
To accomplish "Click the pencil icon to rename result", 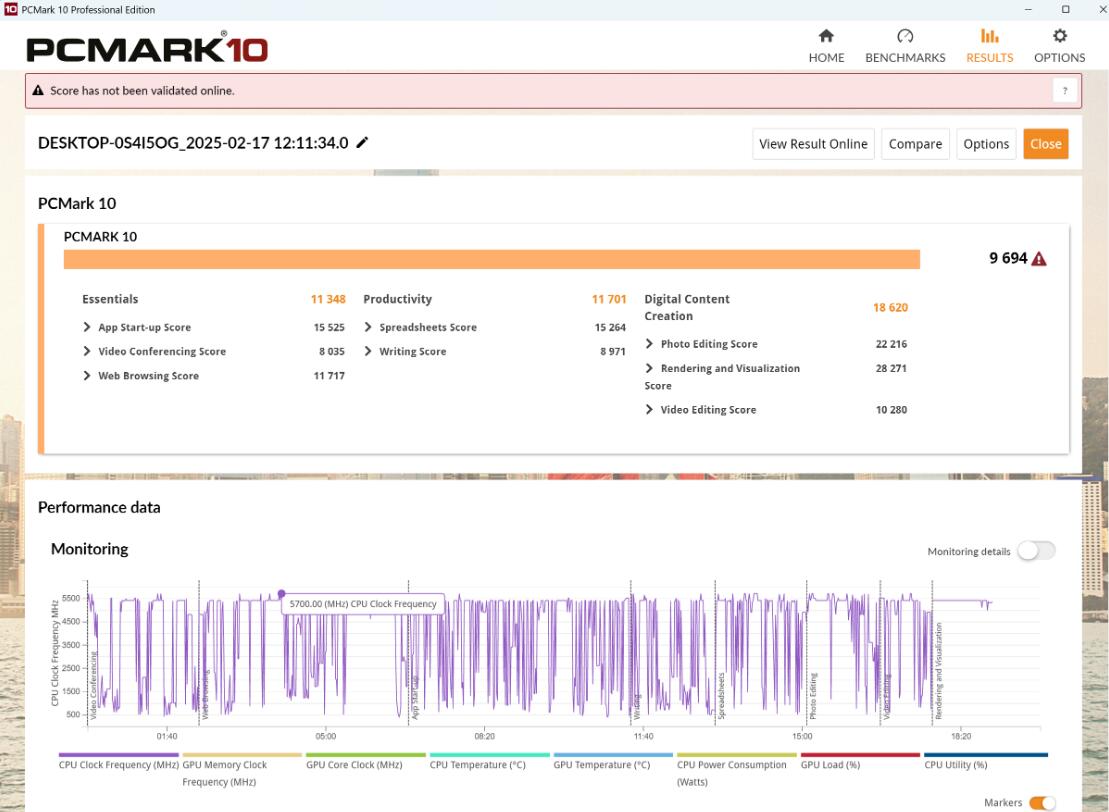I will pos(362,143).
